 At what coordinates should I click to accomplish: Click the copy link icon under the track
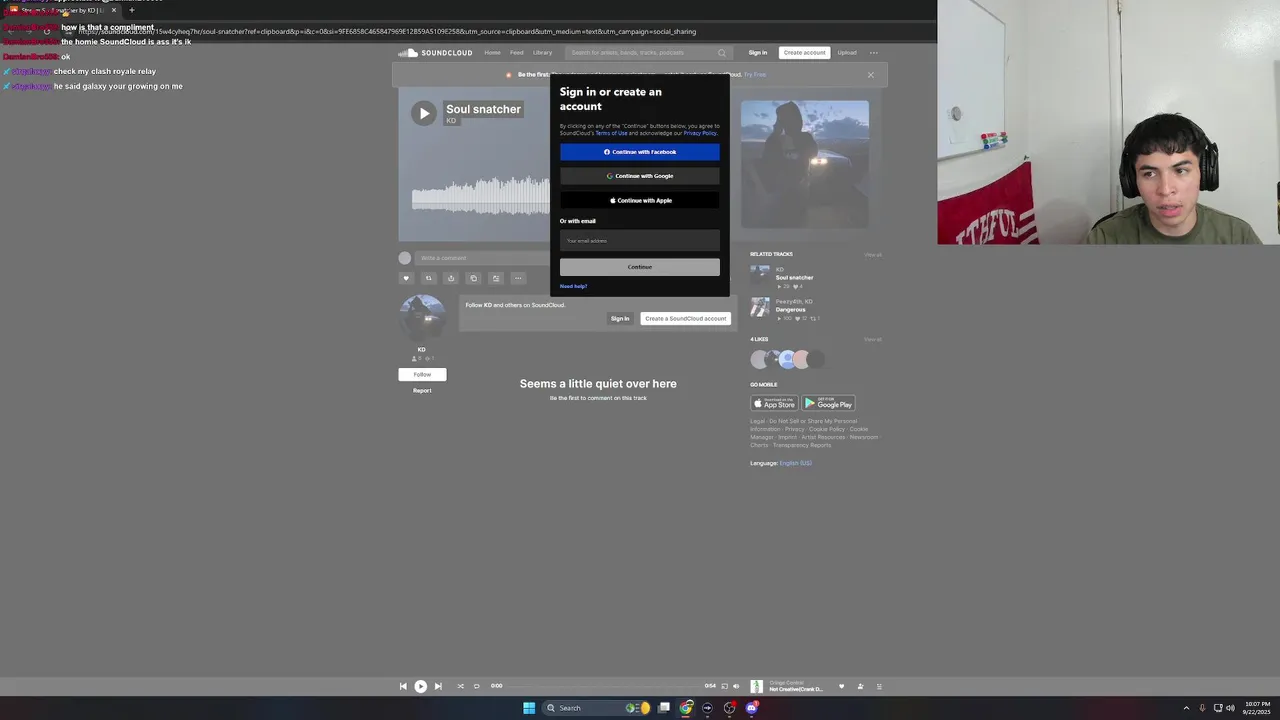[x=473, y=278]
